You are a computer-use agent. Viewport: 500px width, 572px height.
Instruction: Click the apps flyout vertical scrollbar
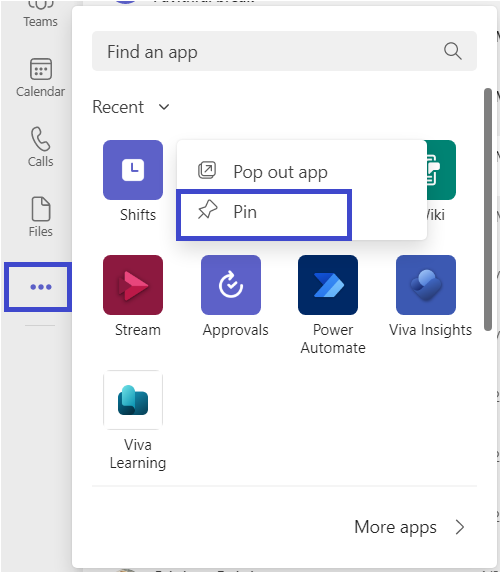[488, 210]
